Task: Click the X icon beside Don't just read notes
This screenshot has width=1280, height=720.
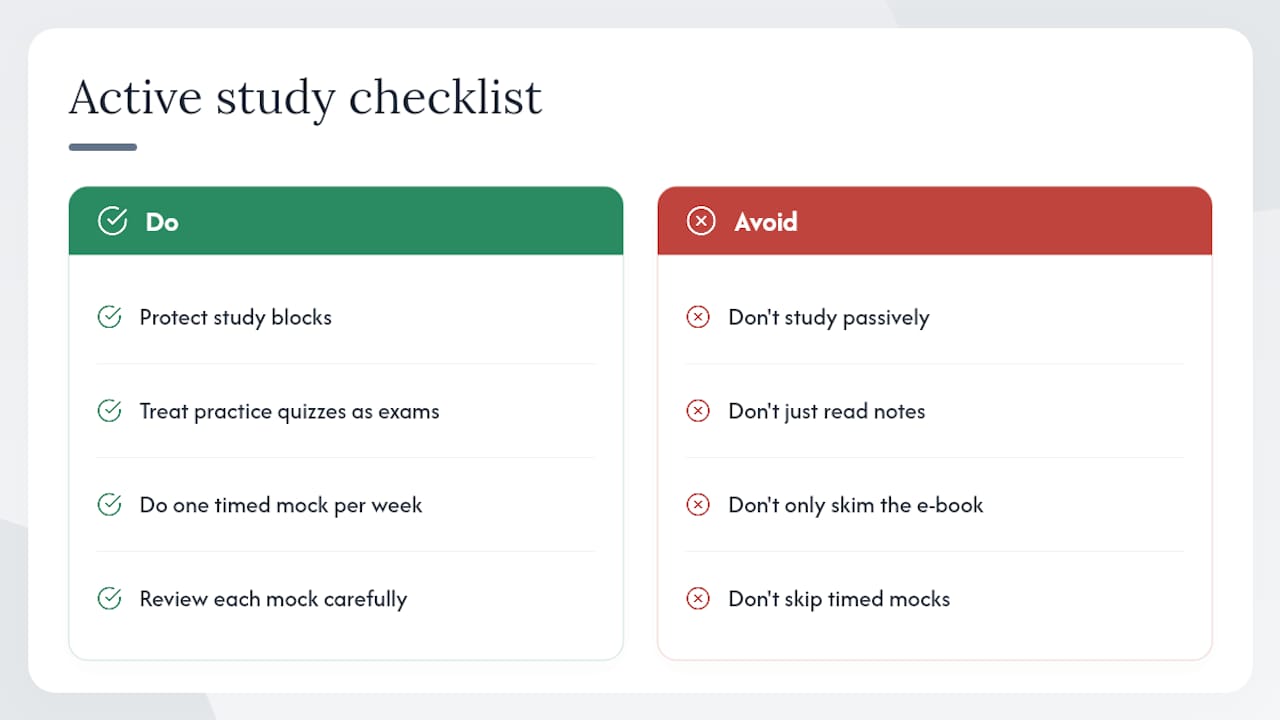Action: point(698,411)
